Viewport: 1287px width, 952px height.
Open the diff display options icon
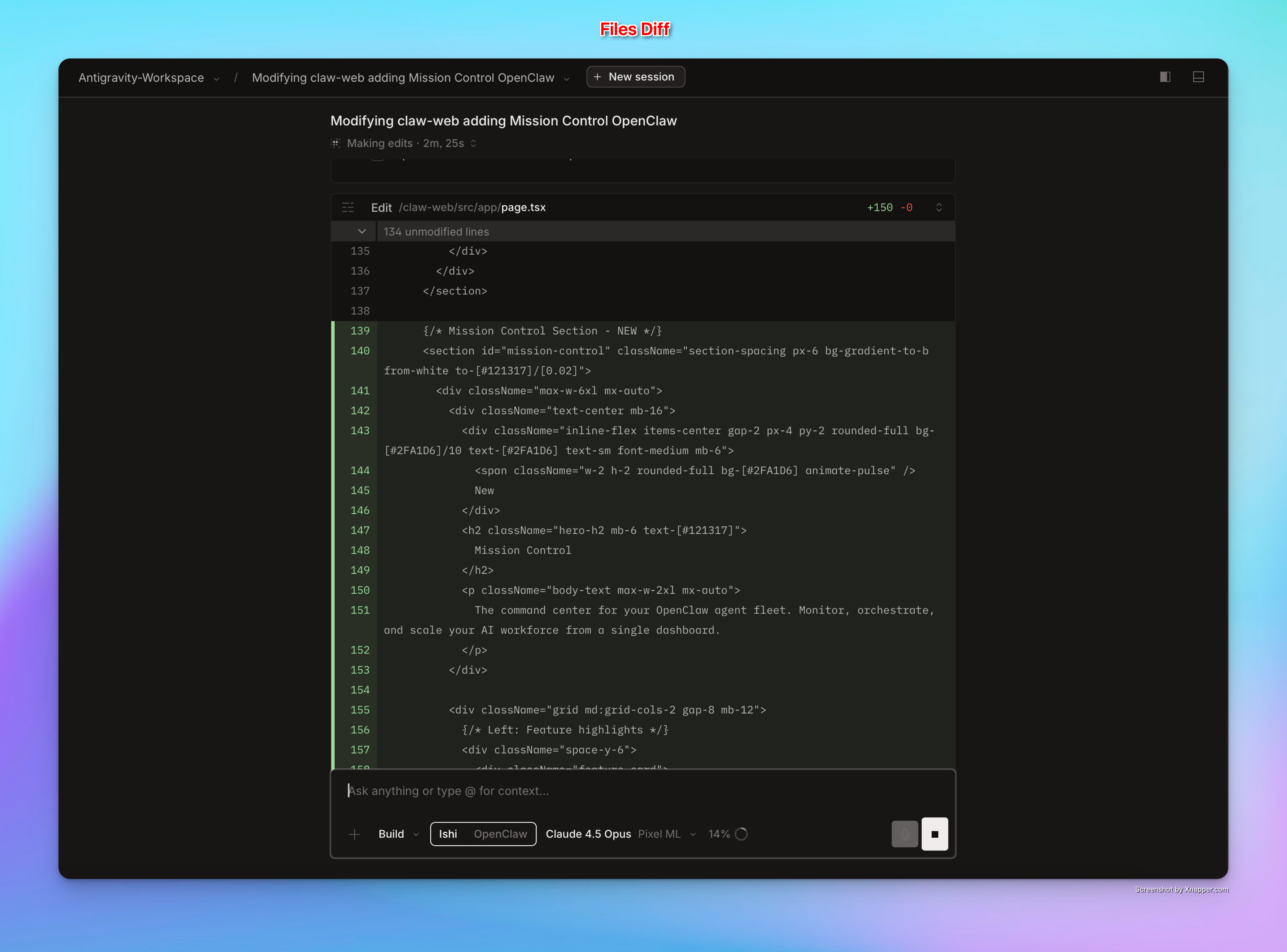click(348, 207)
